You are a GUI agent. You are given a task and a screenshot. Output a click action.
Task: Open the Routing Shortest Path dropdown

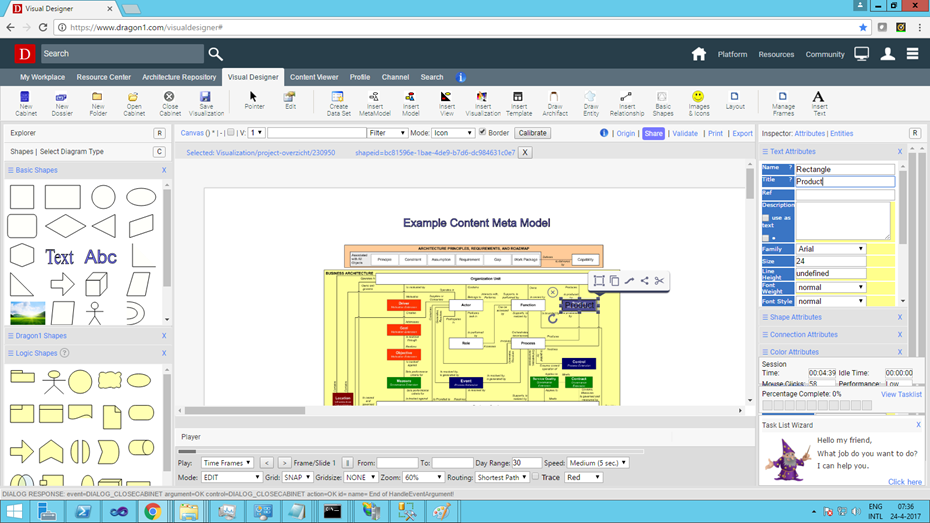502,478
